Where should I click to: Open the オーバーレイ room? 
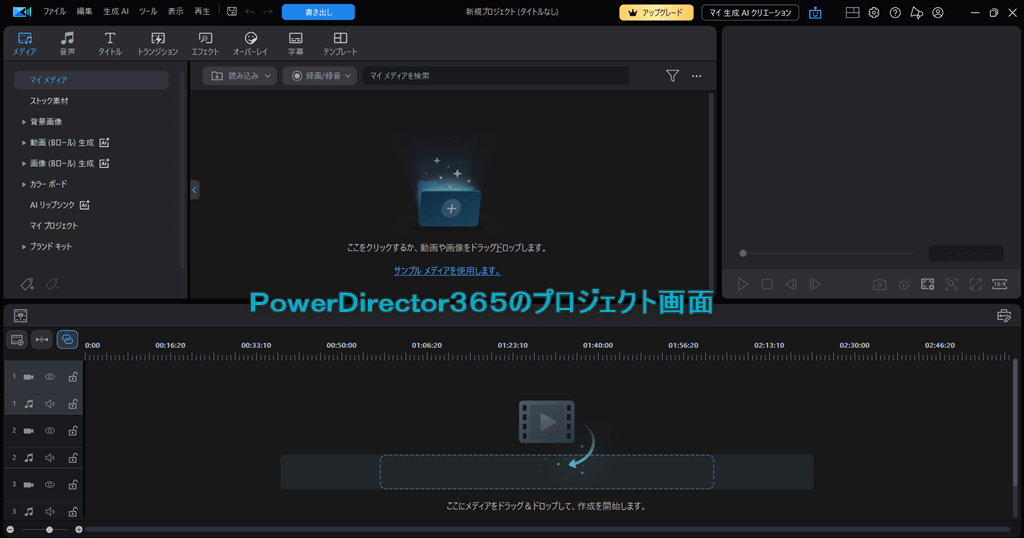[x=251, y=43]
